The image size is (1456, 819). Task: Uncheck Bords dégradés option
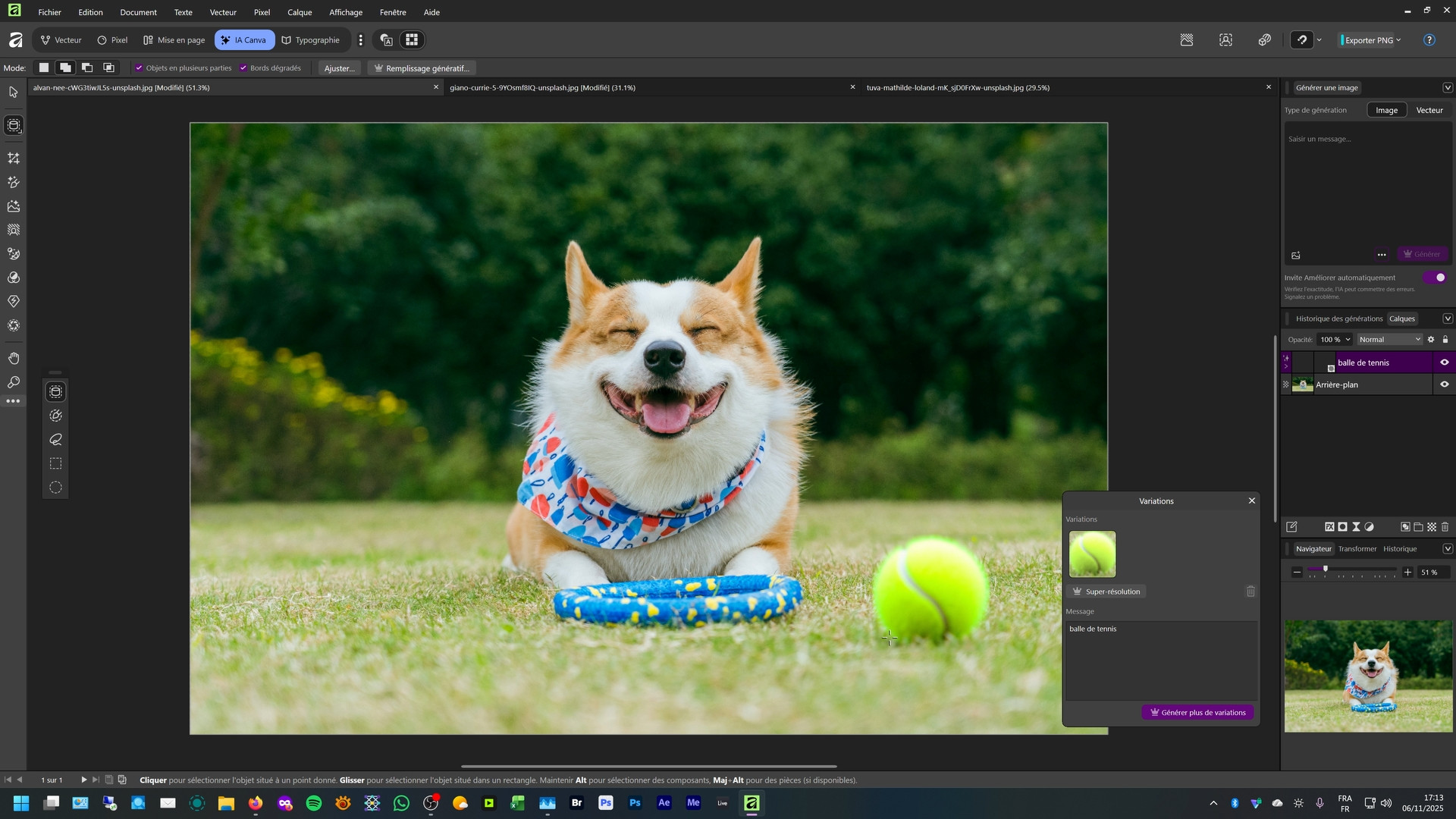[x=243, y=68]
